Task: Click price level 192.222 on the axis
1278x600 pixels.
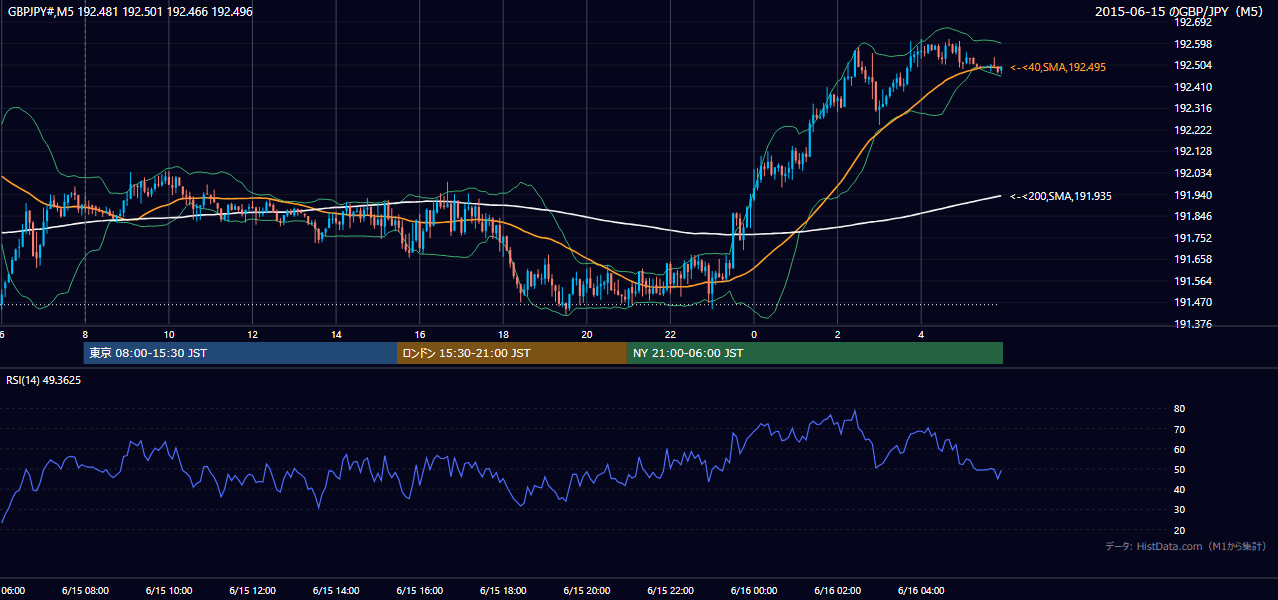Action: [x=1192, y=130]
